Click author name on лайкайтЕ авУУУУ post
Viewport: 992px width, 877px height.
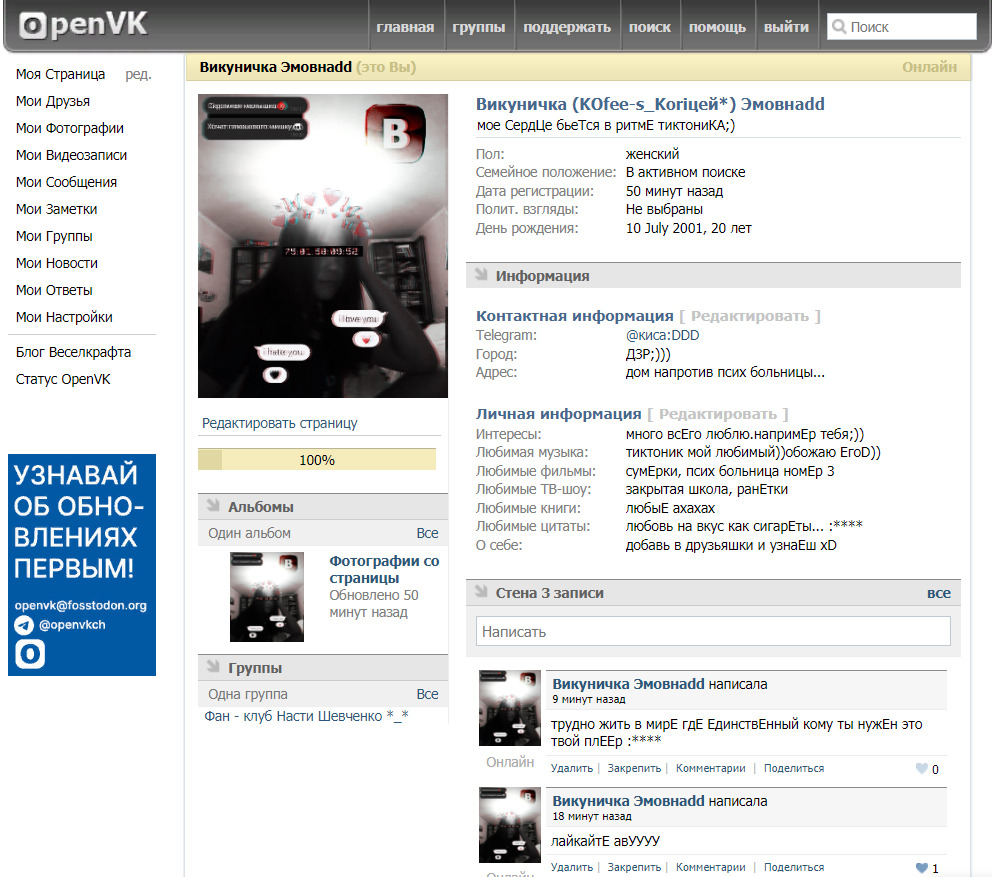[x=628, y=801]
